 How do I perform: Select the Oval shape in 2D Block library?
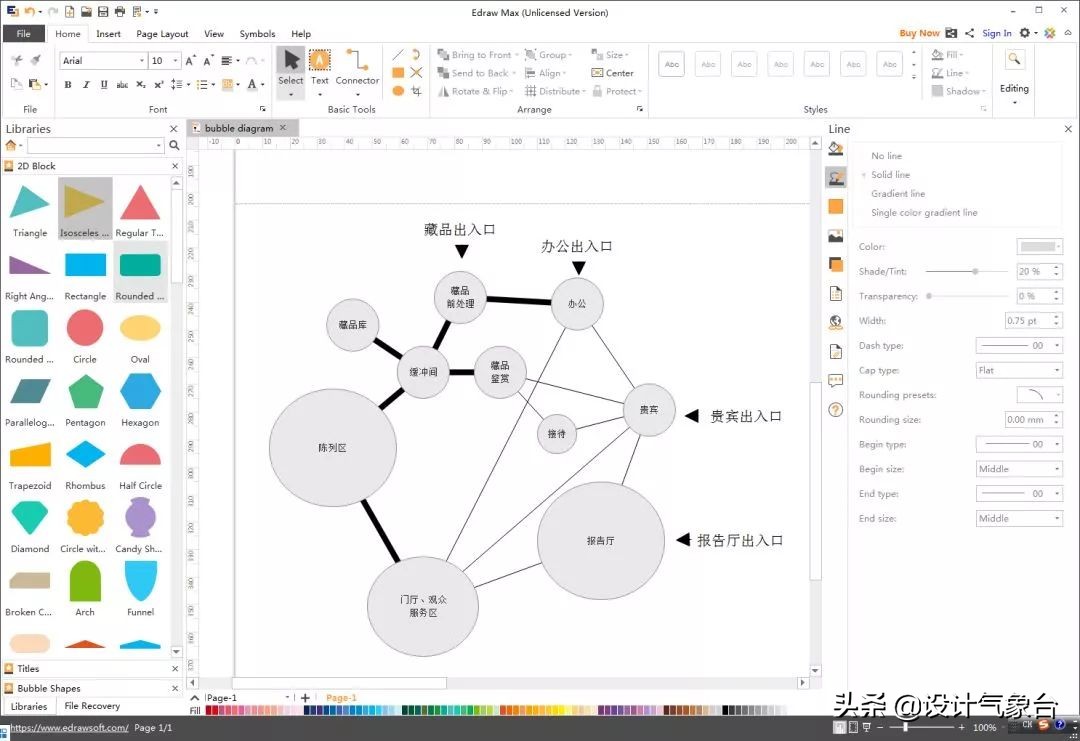[140, 330]
